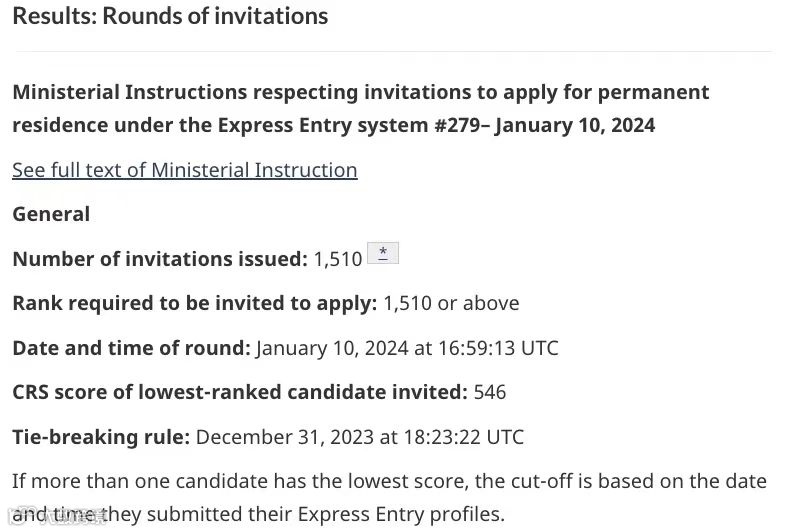Click the 'Tie-breaking rule' label
Screen dimensions: 808x532
click(x=100, y=437)
